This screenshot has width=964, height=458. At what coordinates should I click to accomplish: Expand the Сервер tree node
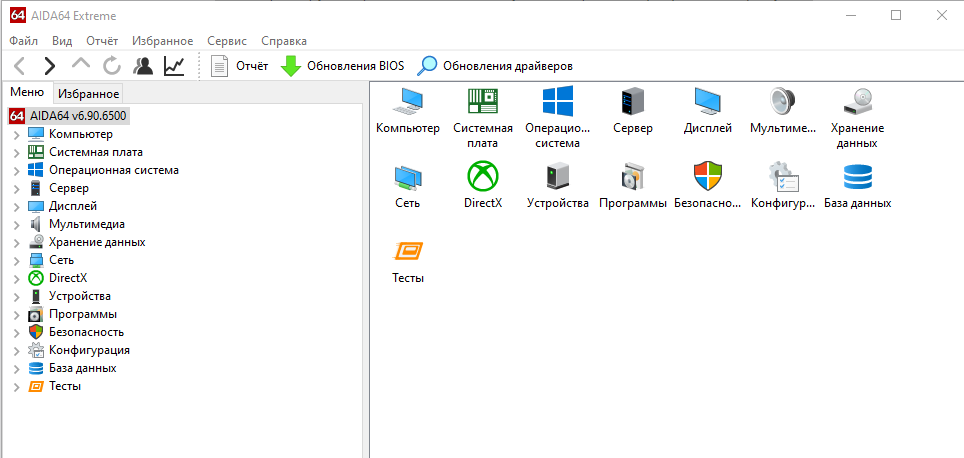click(17, 188)
